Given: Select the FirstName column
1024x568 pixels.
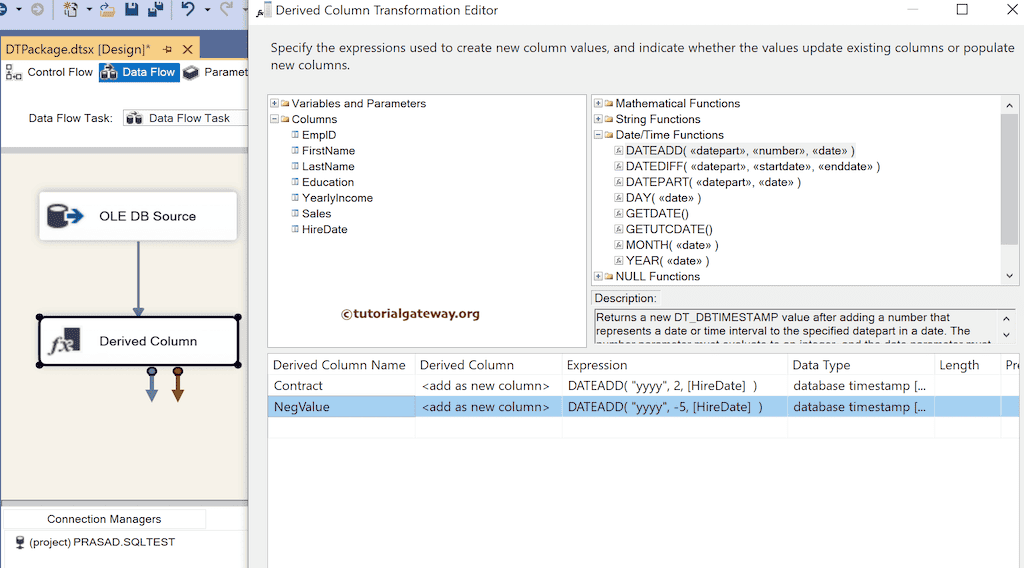Looking at the screenshot, I should click(328, 151).
